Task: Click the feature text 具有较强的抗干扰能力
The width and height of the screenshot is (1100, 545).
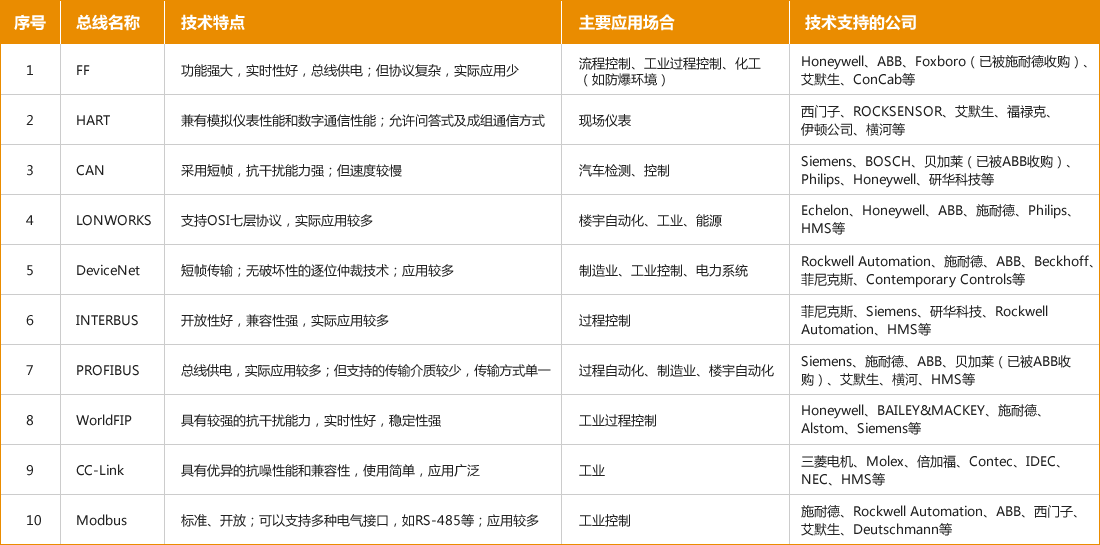Action: [246, 420]
